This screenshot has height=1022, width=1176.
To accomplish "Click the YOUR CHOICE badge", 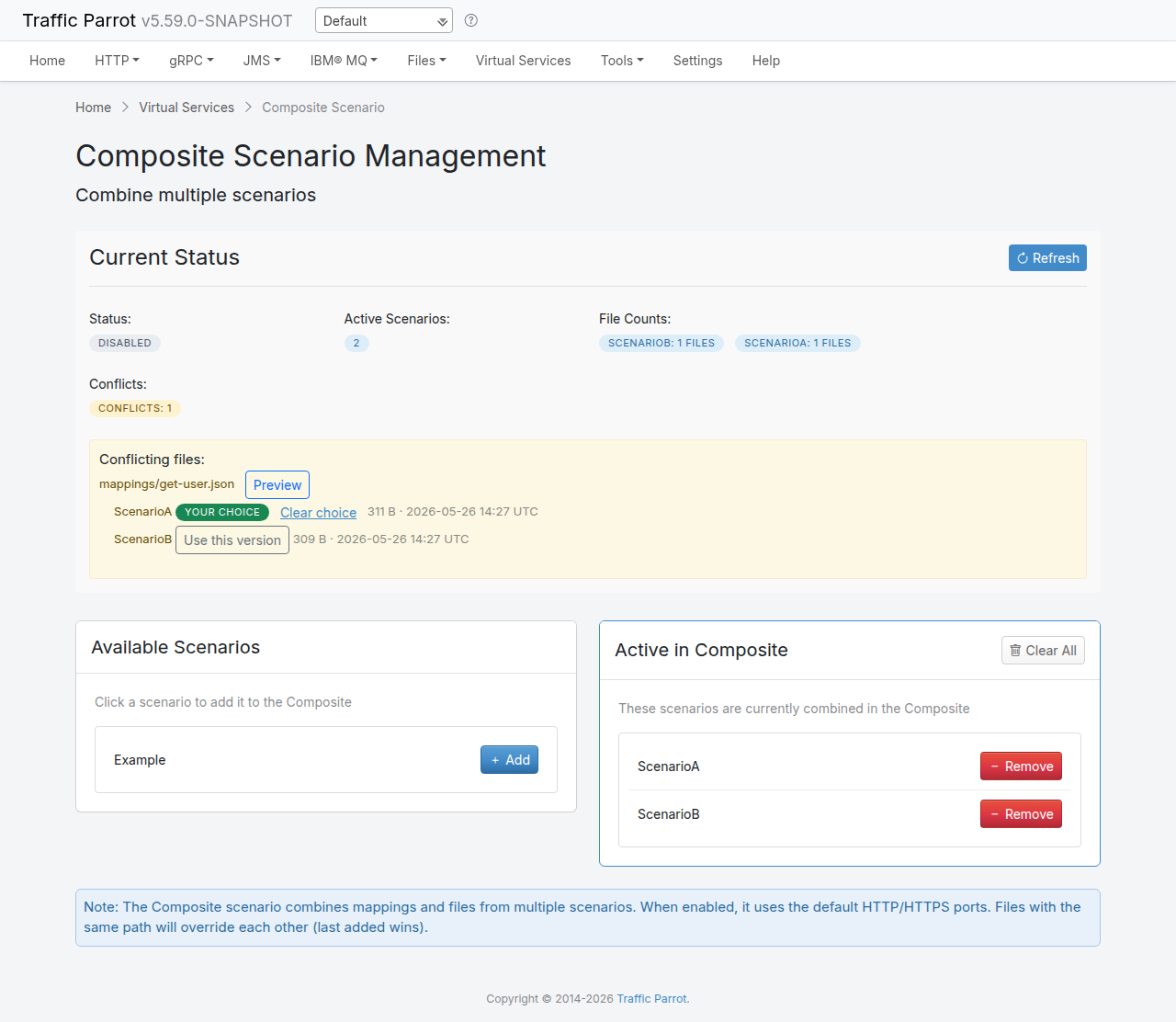I will (x=222, y=512).
